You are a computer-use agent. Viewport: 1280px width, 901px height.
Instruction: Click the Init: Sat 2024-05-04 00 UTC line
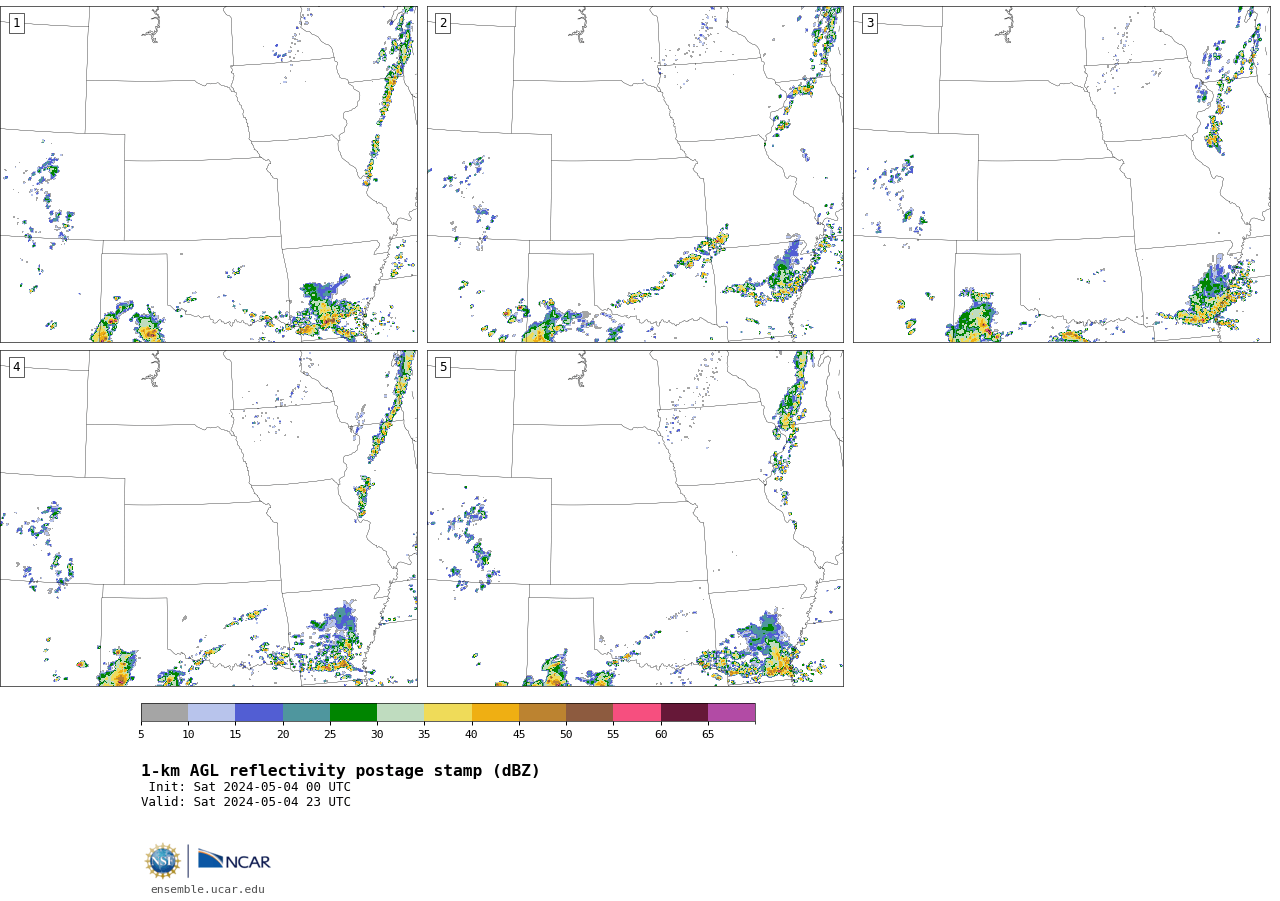click(250, 787)
